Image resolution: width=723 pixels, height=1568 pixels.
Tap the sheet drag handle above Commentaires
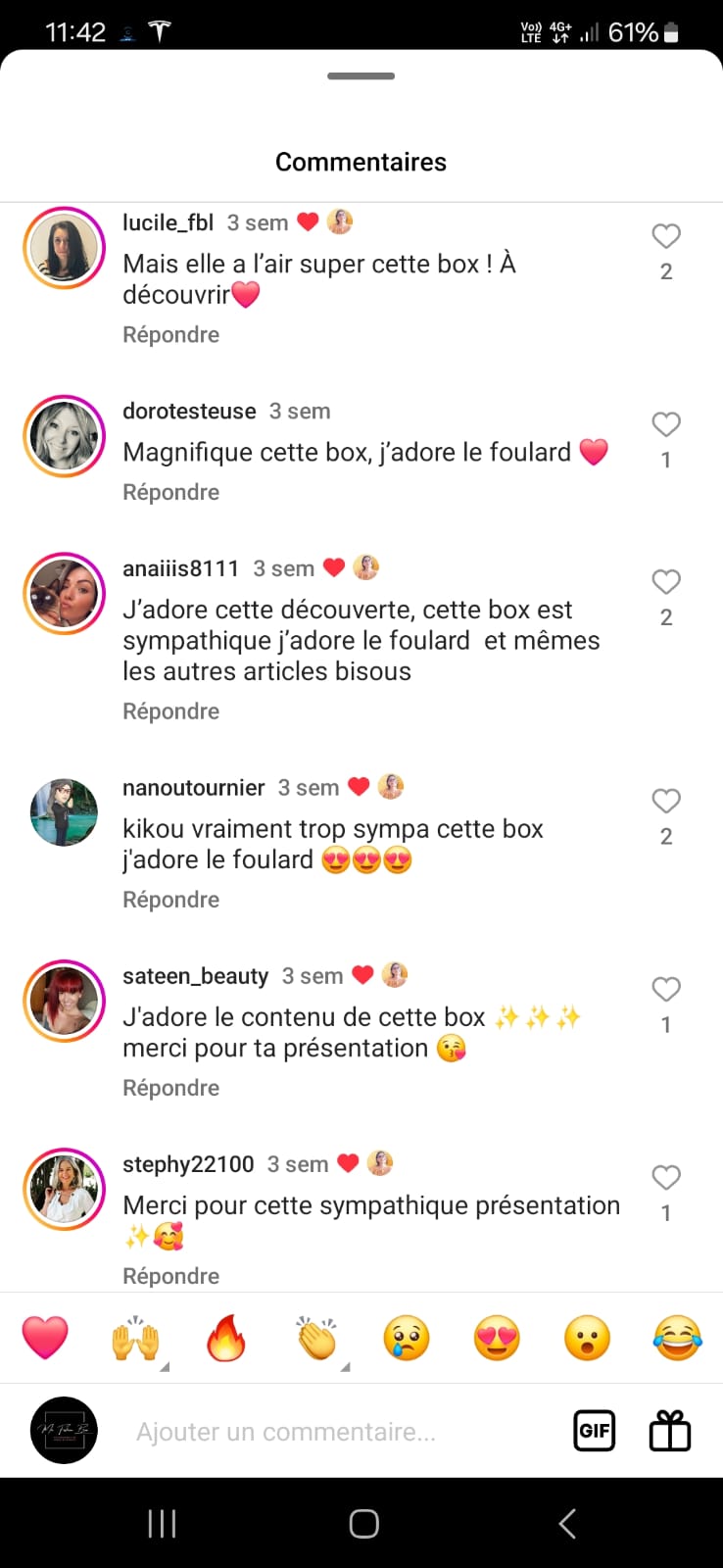tap(361, 75)
